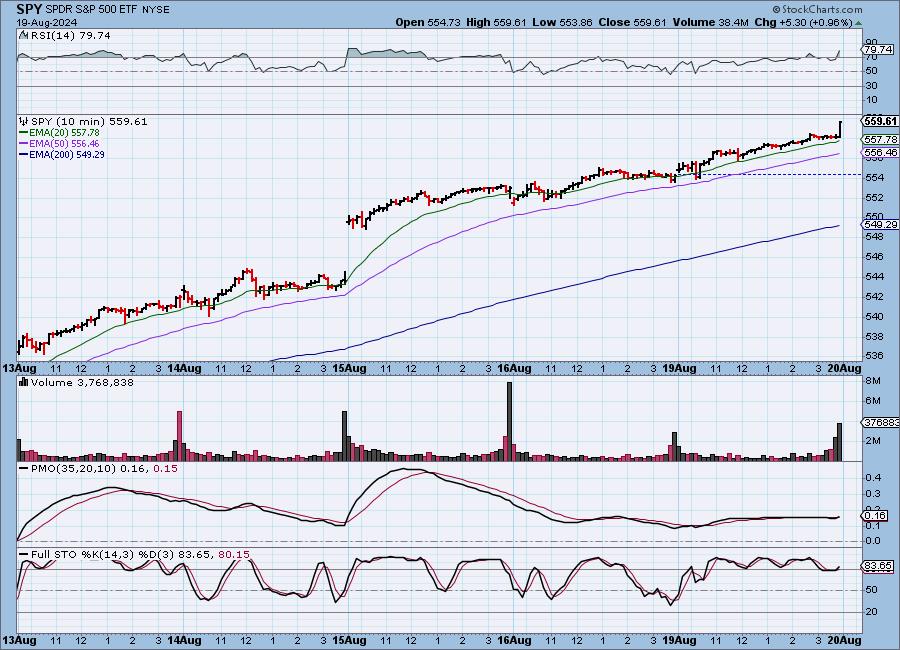This screenshot has height=650, width=900.
Task: Open the StockCharts.com copyright link
Action: pos(817,9)
